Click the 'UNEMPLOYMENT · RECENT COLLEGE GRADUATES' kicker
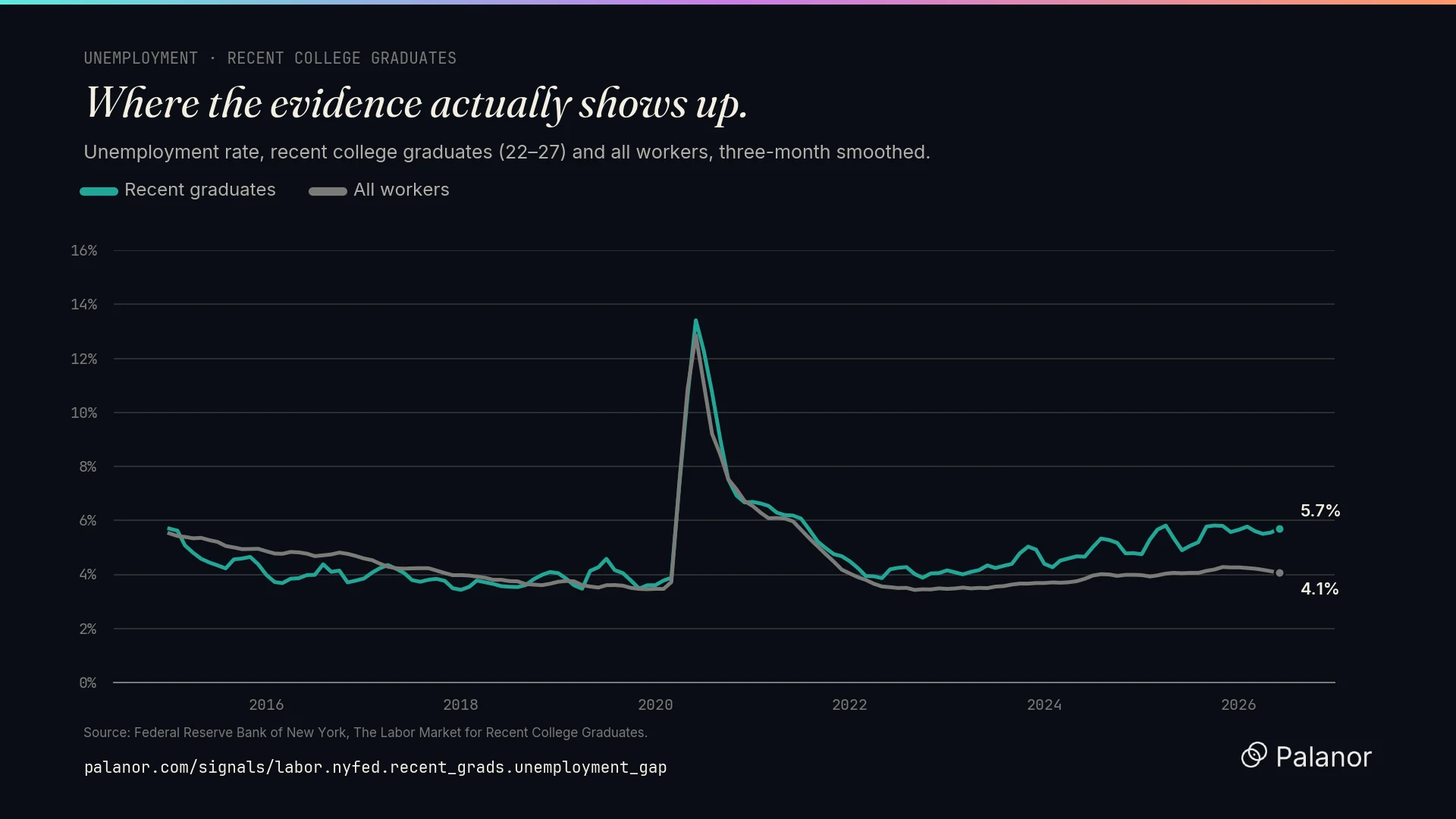The image size is (1456, 819). 270,58
